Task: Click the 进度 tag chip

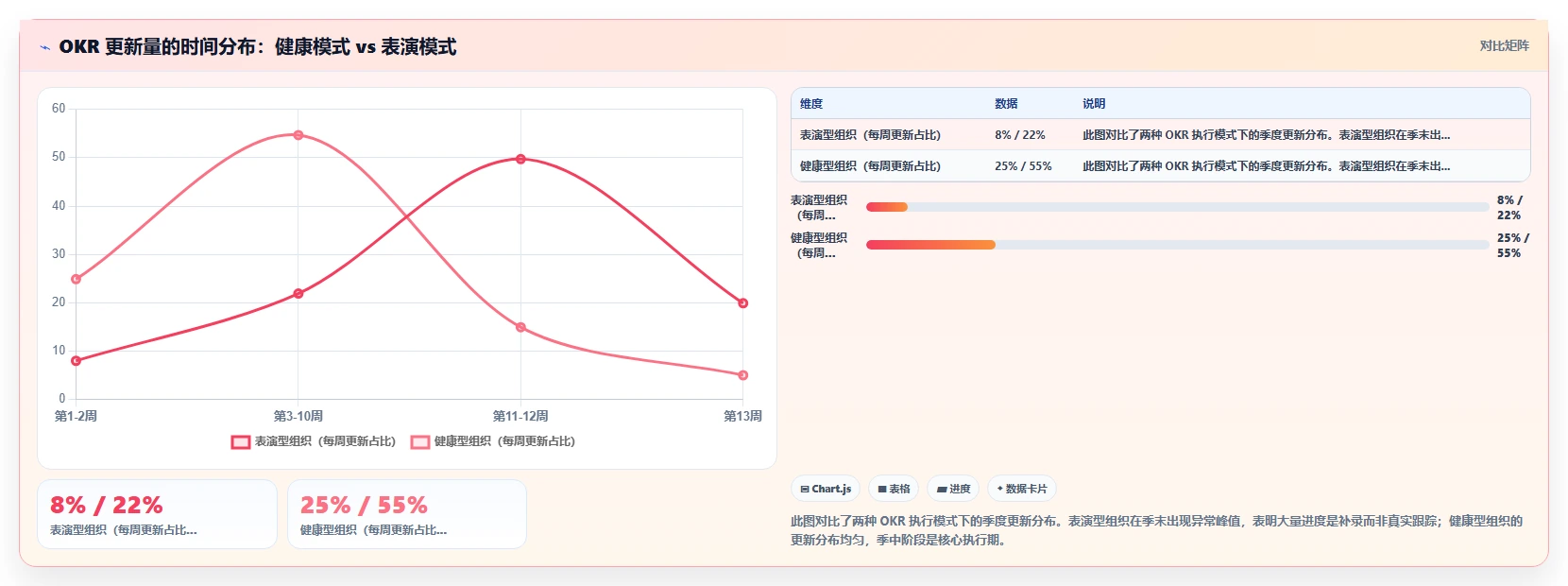Action: [x=953, y=489]
